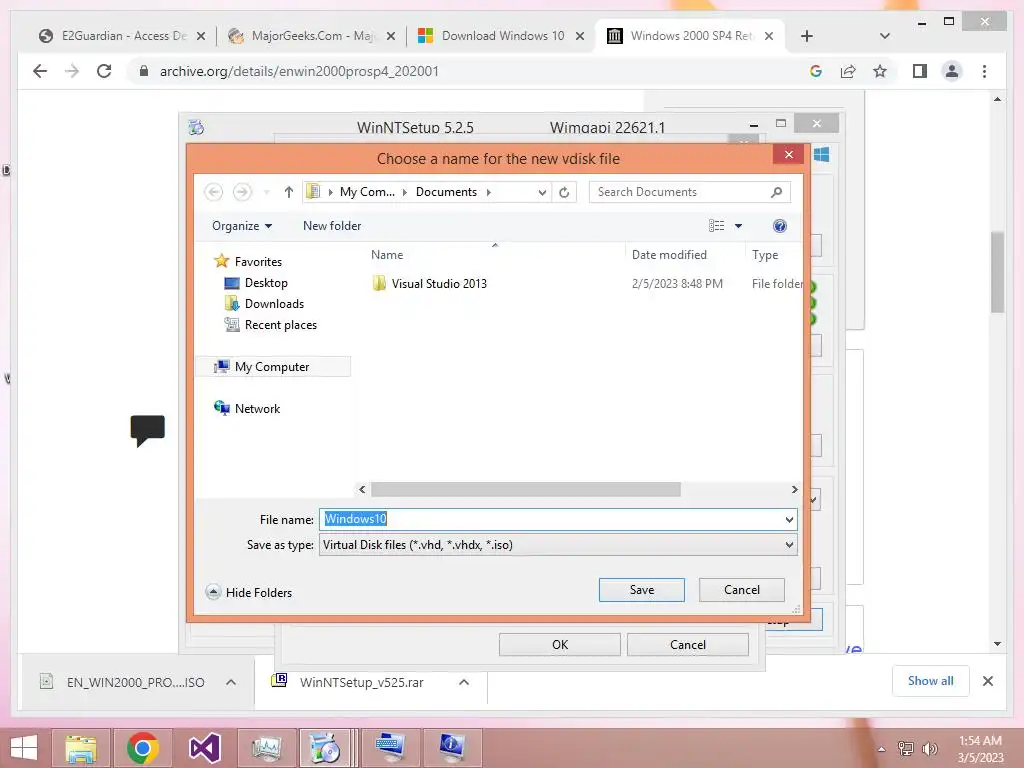
Task: Sort by Name column header
Action: coord(387,255)
